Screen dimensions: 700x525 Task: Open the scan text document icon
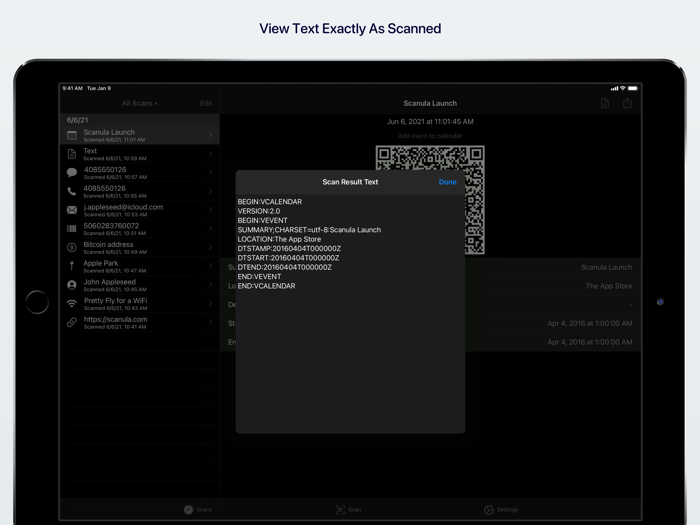tap(605, 104)
